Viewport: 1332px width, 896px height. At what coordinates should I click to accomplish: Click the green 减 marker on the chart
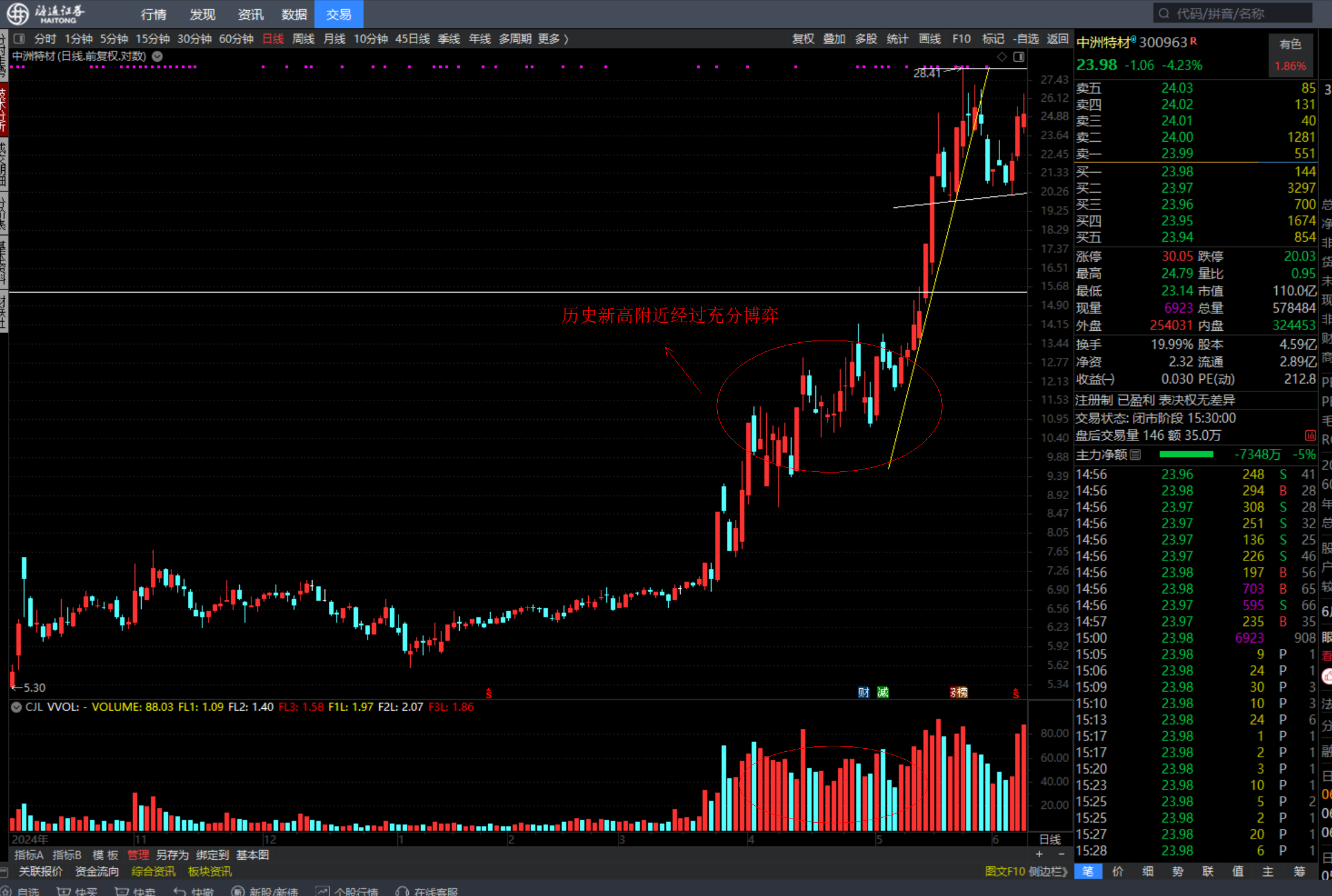[x=883, y=692]
